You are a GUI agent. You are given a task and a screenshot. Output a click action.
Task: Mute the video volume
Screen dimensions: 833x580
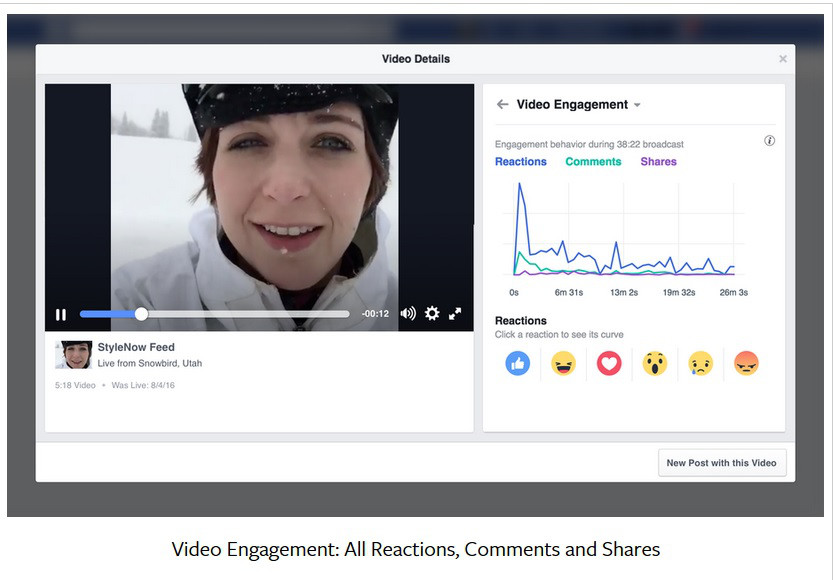[407, 314]
